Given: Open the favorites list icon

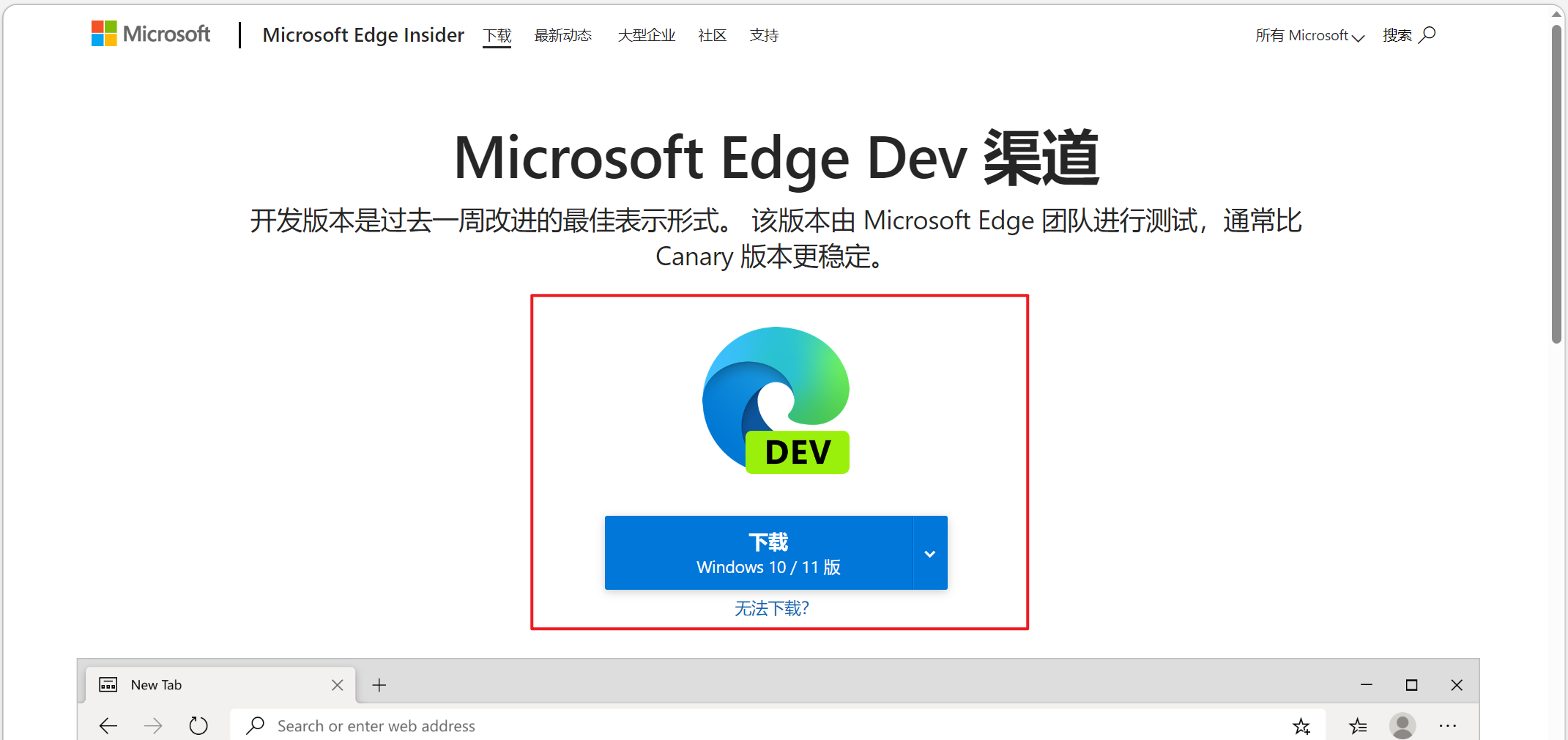Looking at the screenshot, I should click(1357, 725).
